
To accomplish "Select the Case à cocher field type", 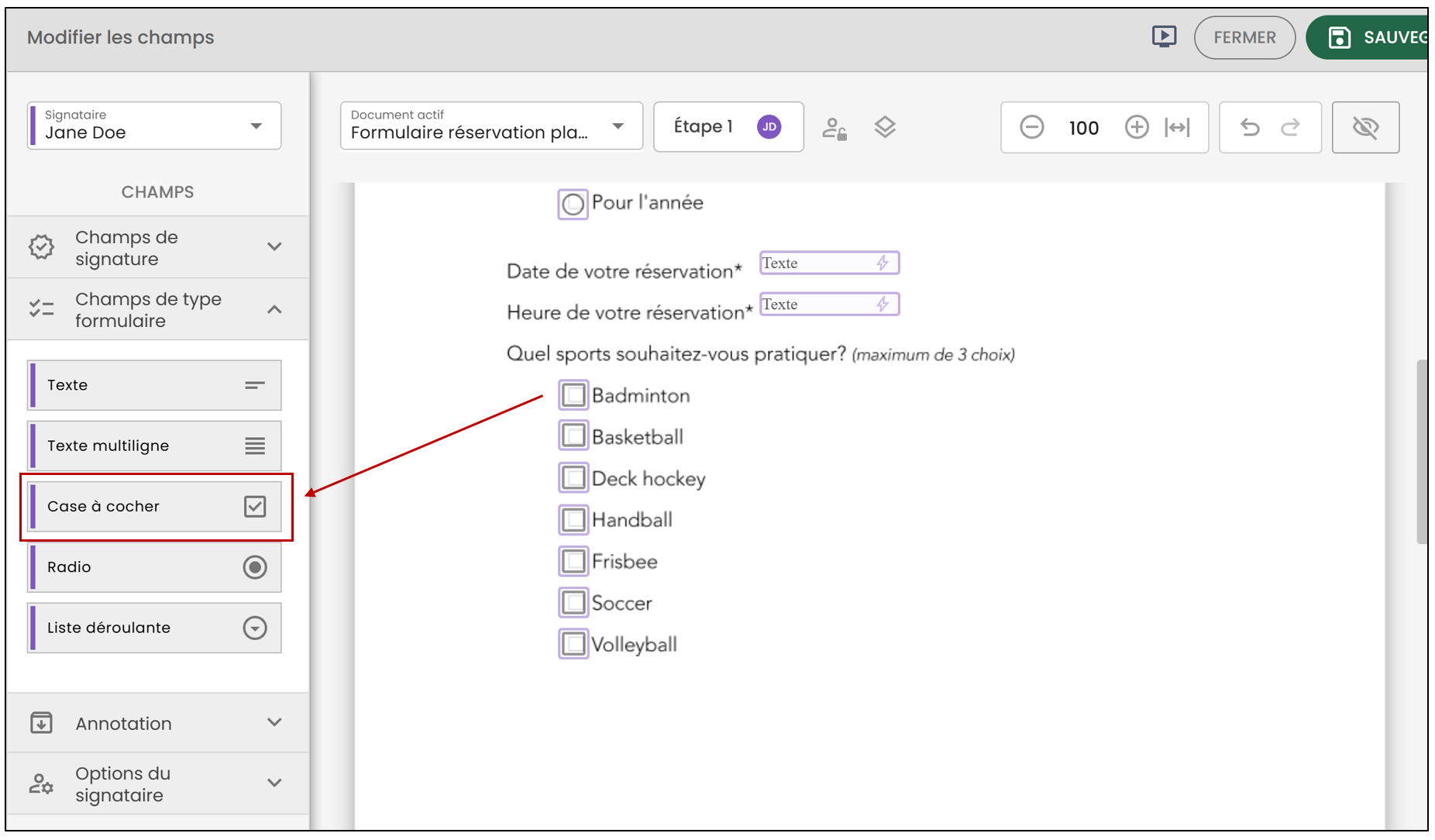I will tap(154, 507).
